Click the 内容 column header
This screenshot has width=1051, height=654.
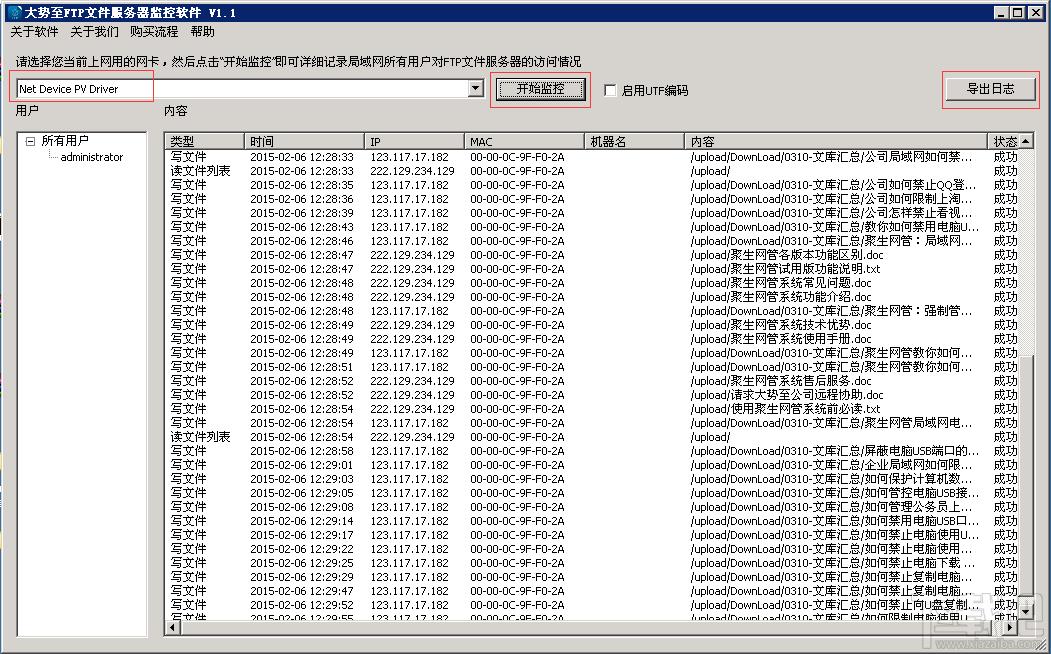tap(836, 142)
